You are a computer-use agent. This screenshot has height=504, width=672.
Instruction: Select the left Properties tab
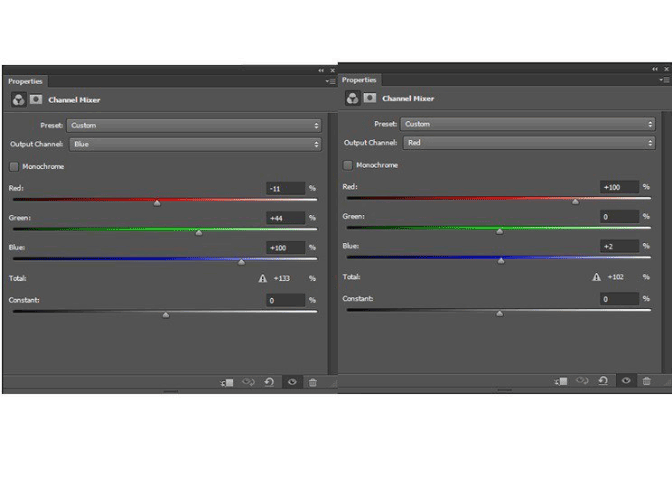(25, 81)
